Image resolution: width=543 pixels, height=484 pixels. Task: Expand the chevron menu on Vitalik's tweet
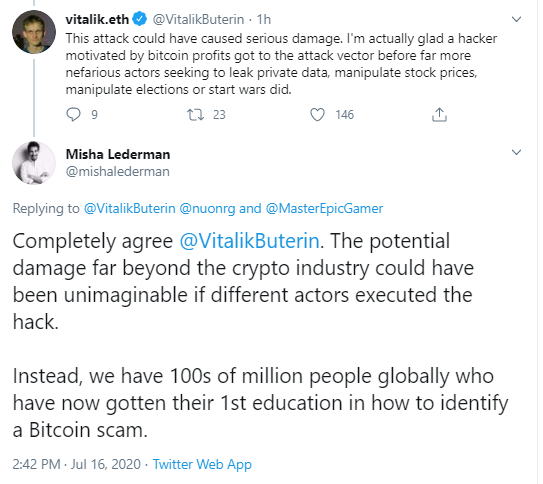[x=516, y=19]
